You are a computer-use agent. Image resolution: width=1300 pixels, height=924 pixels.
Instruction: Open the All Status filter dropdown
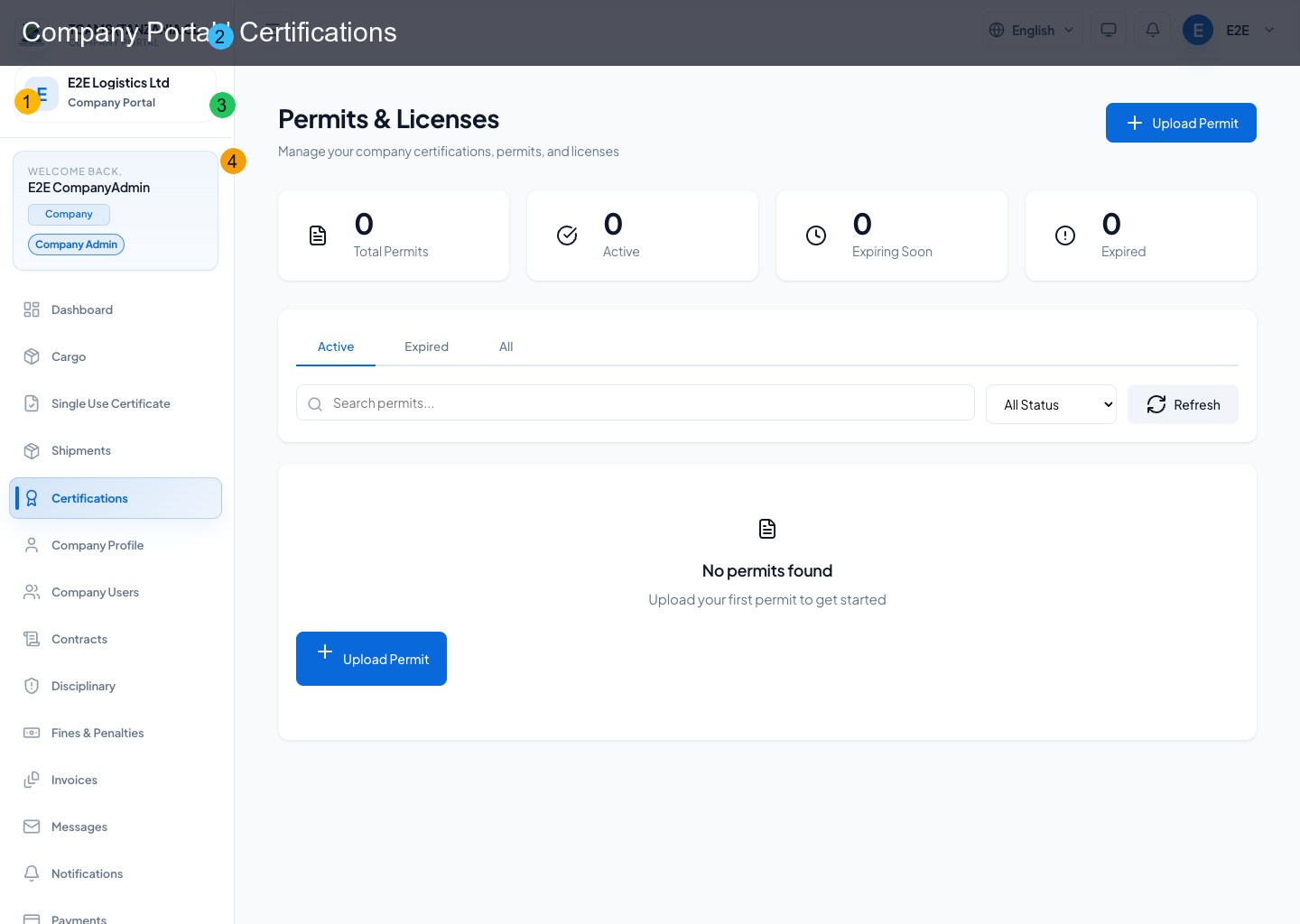point(1051,404)
